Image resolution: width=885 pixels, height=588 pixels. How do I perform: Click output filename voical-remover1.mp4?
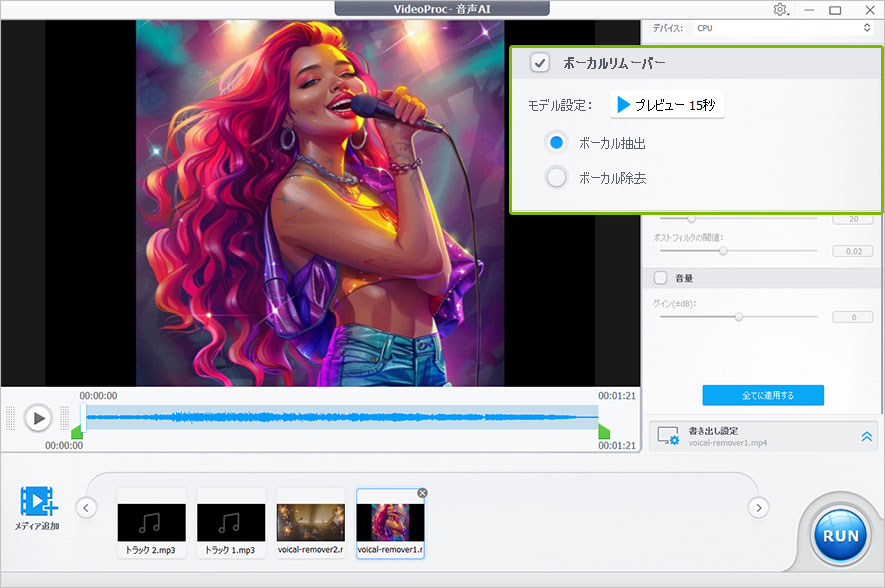728,443
